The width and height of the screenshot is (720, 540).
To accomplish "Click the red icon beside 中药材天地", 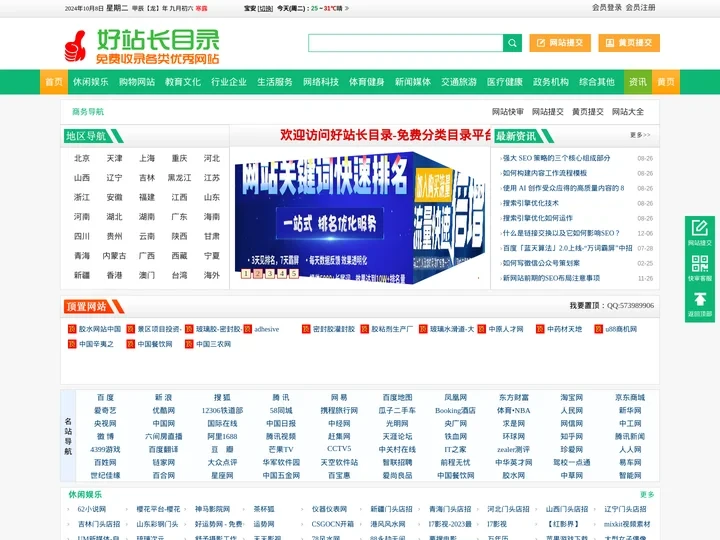I will 540,329.
